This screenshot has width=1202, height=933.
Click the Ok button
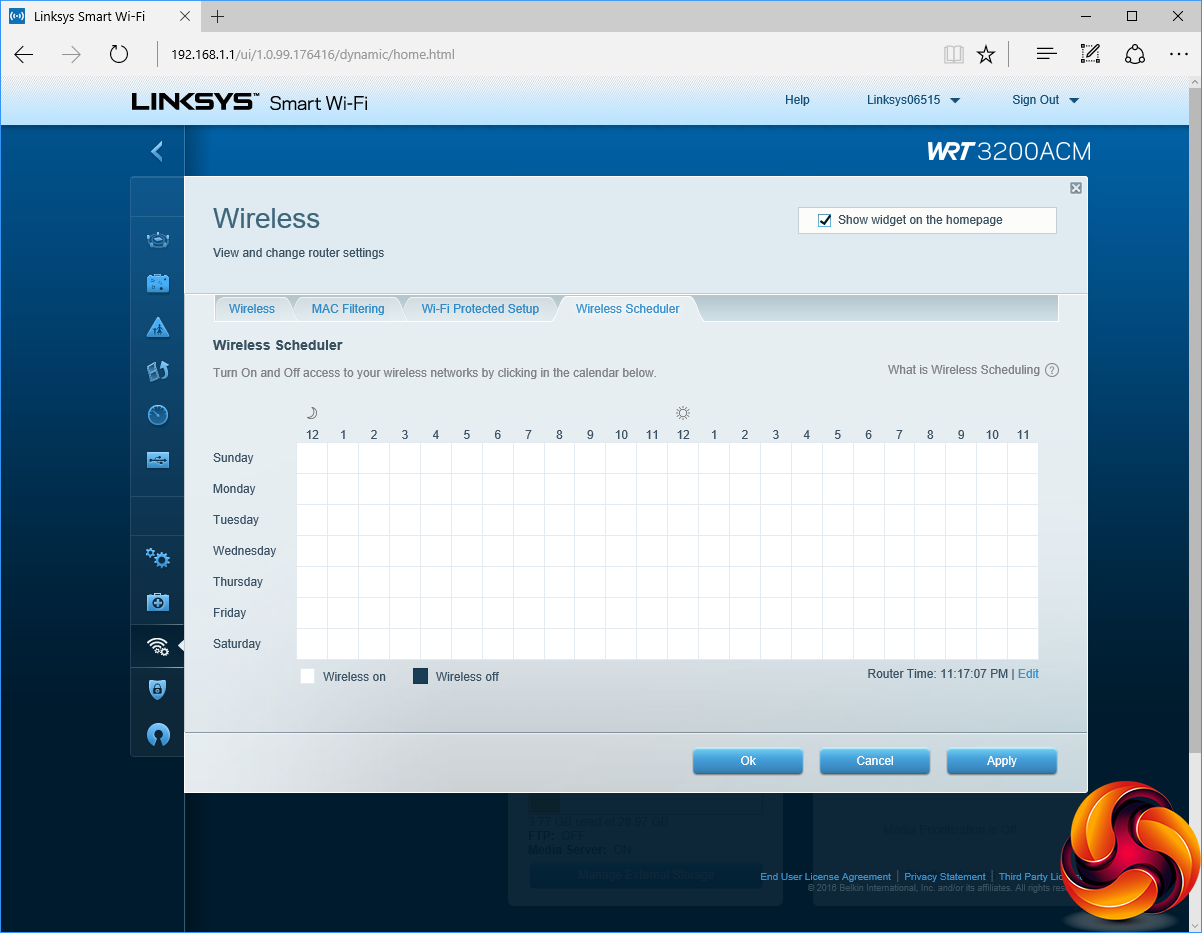pos(748,761)
